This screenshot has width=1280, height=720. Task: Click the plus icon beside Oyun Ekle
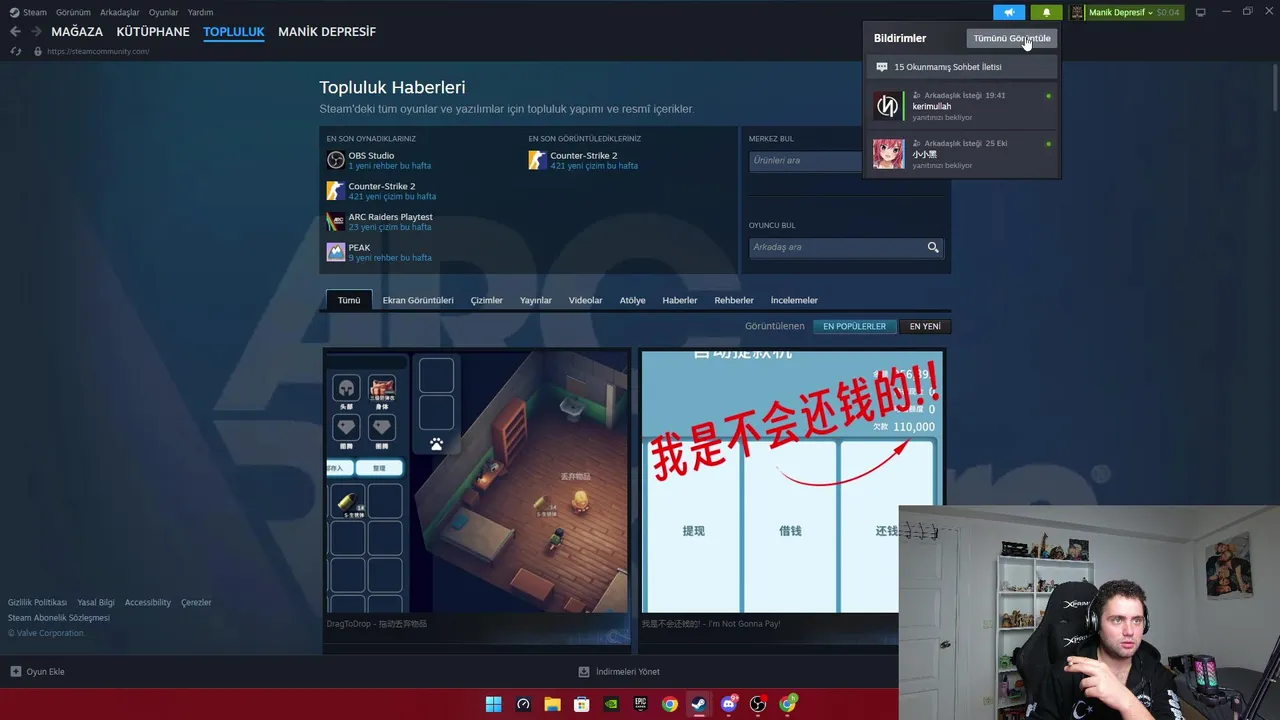click(15, 672)
